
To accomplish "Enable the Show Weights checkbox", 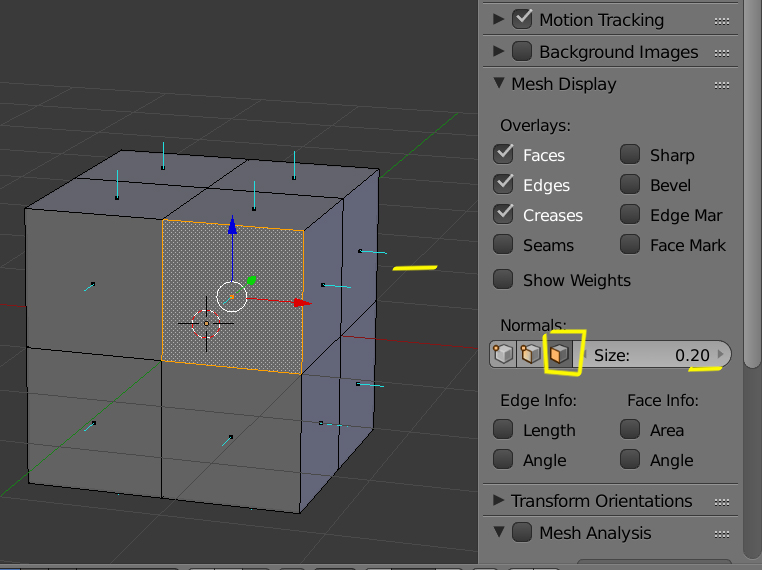I will coord(503,279).
